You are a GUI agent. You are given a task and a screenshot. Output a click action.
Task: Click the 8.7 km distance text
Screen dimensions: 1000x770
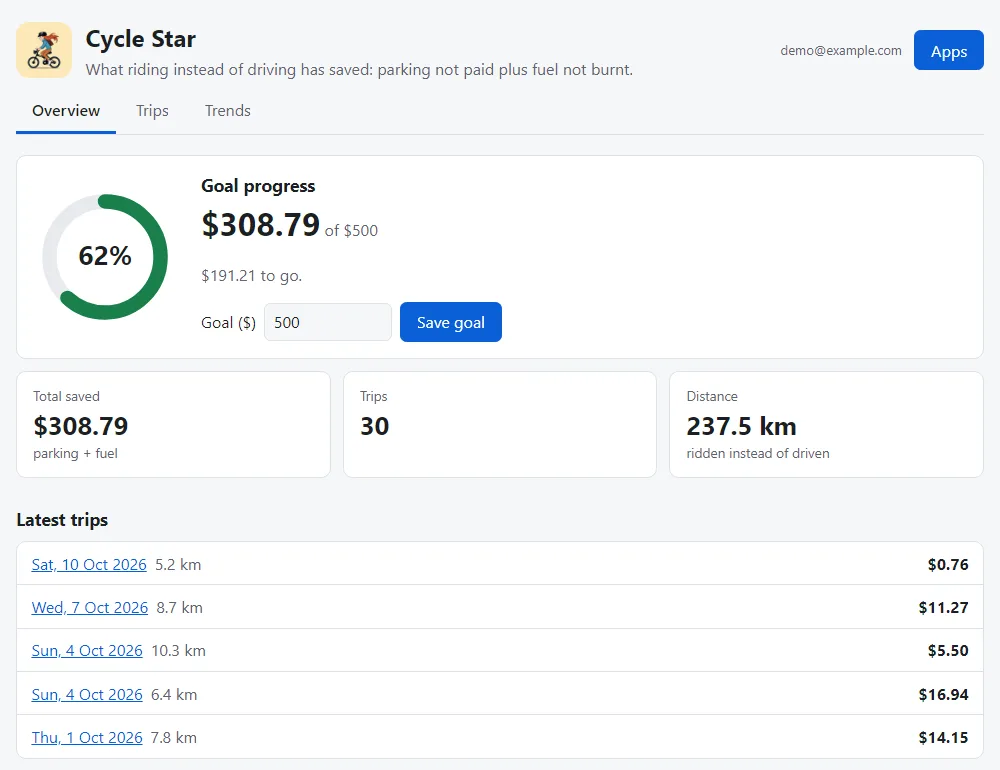[x=179, y=608]
